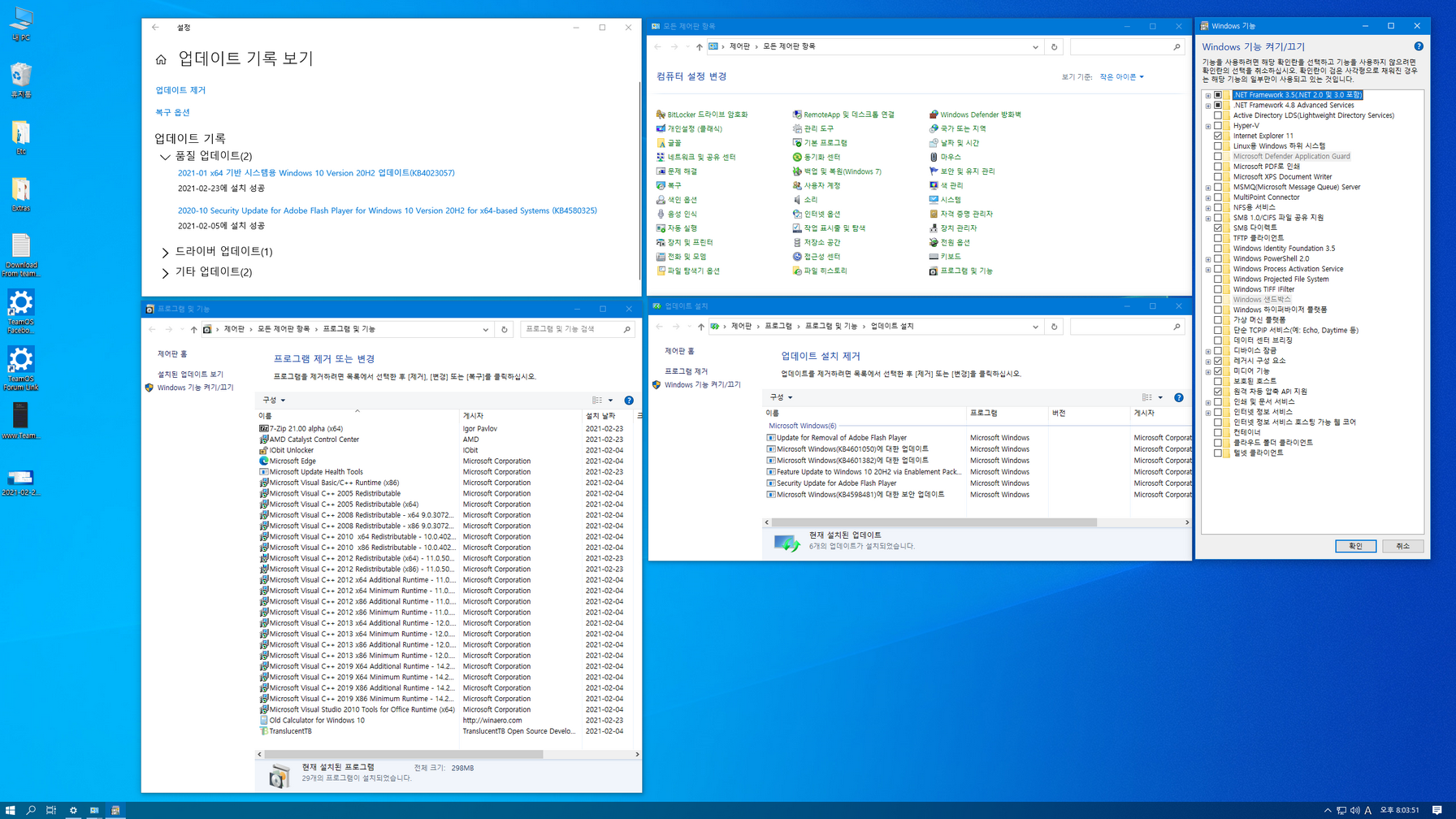
Task: Open 소리 sound item in Control Panel
Action: (805, 200)
